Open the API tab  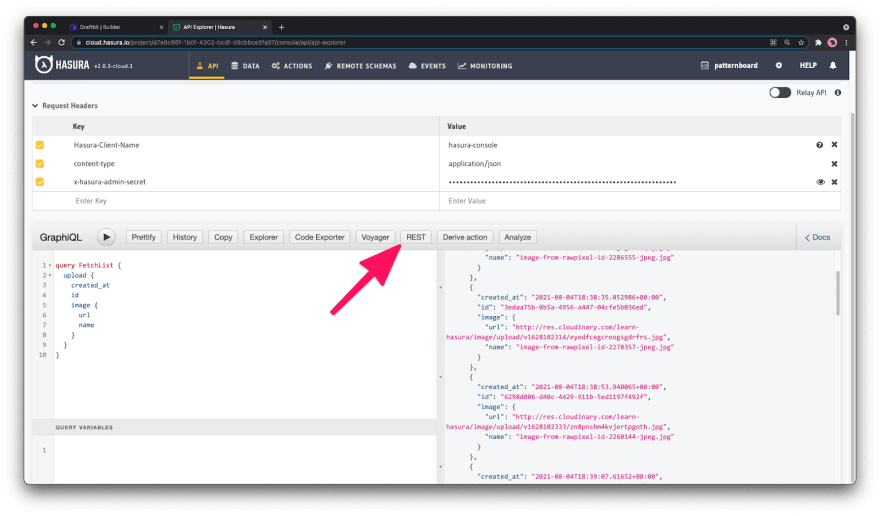pos(207,66)
